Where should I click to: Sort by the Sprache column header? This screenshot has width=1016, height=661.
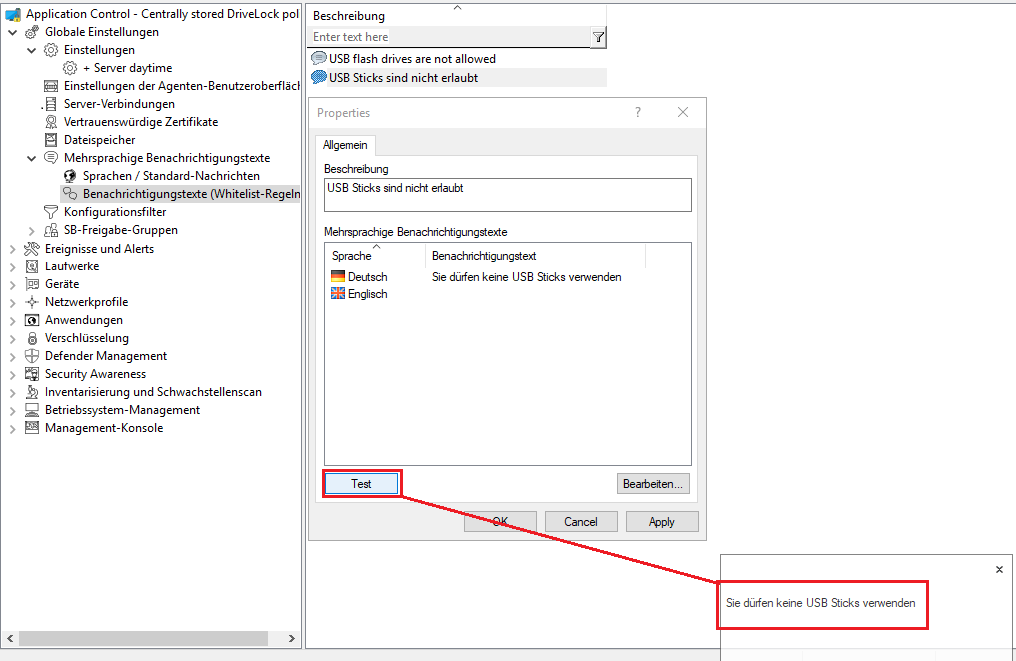(x=375, y=255)
